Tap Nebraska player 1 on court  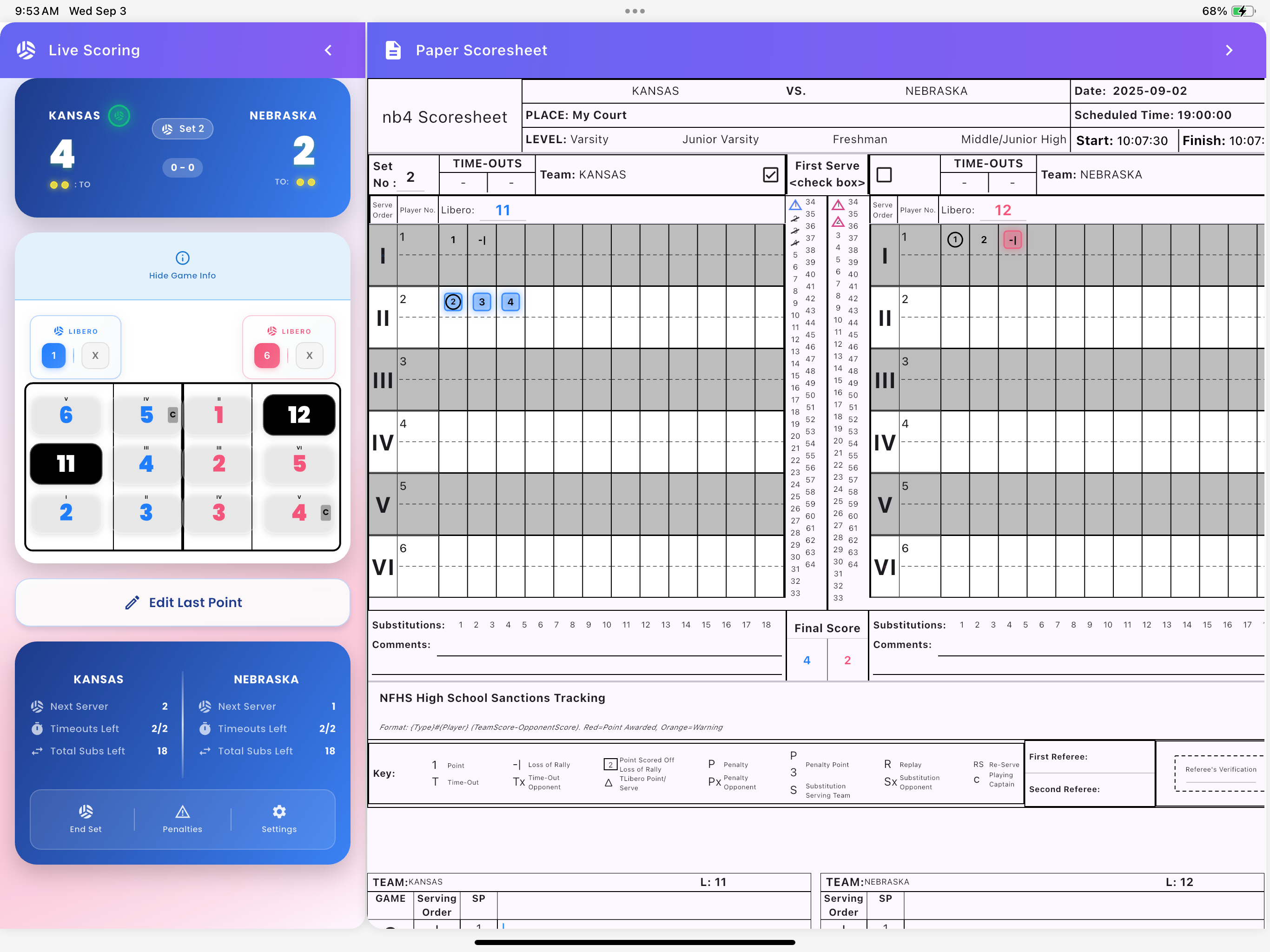tap(218, 415)
